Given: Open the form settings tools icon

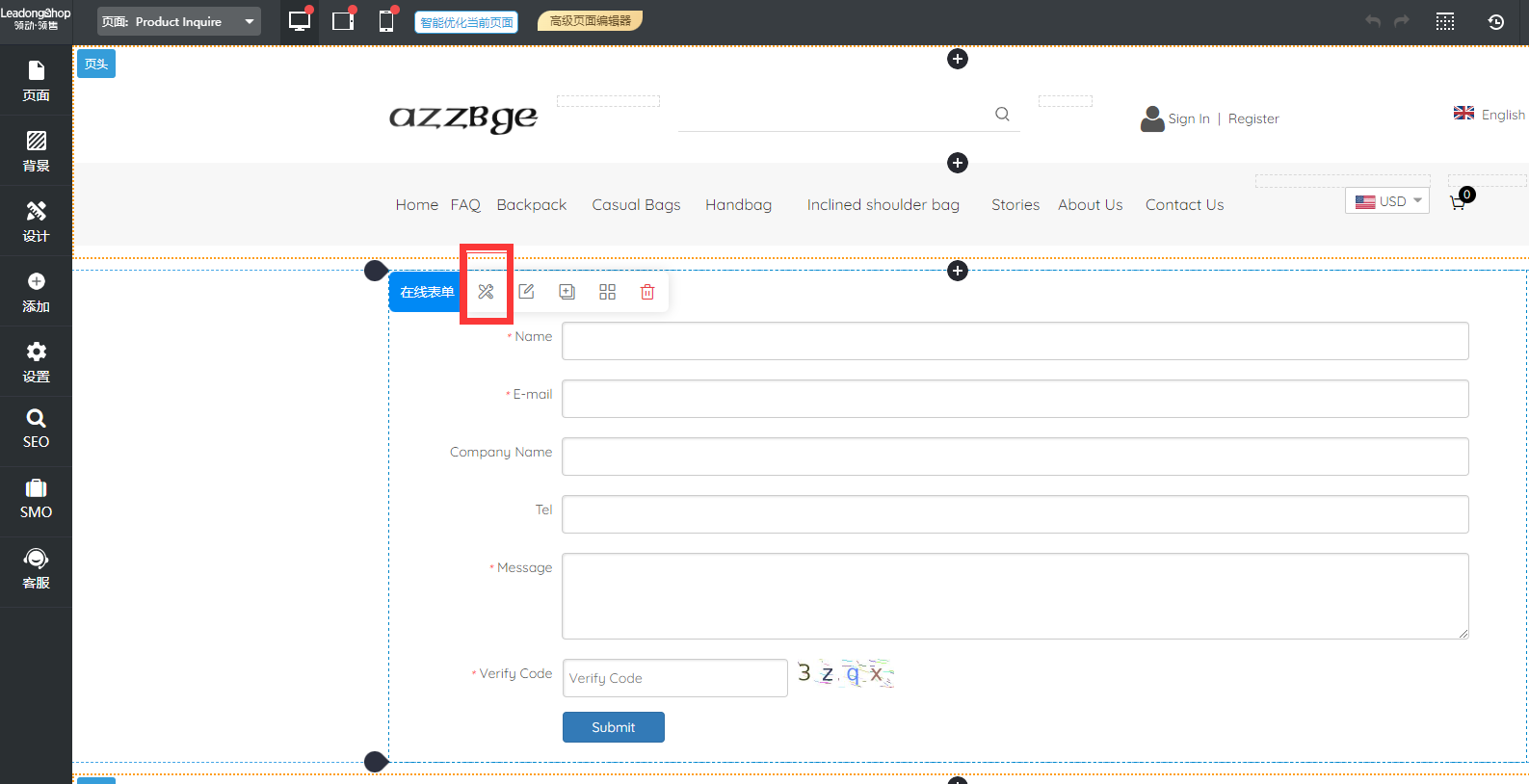Looking at the screenshot, I should (x=486, y=292).
